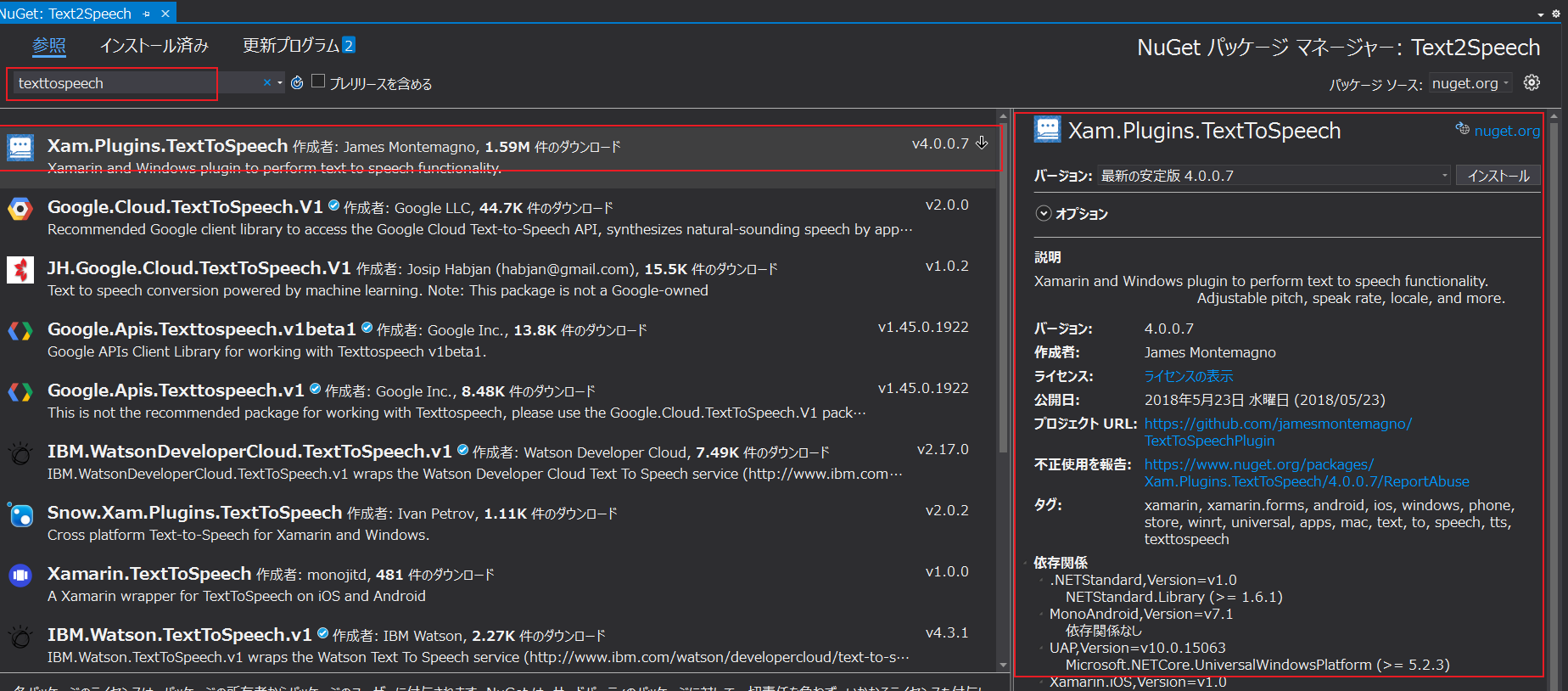Switch to the インストール済み tab
The height and width of the screenshot is (691, 1568).
tap(154, 46)
